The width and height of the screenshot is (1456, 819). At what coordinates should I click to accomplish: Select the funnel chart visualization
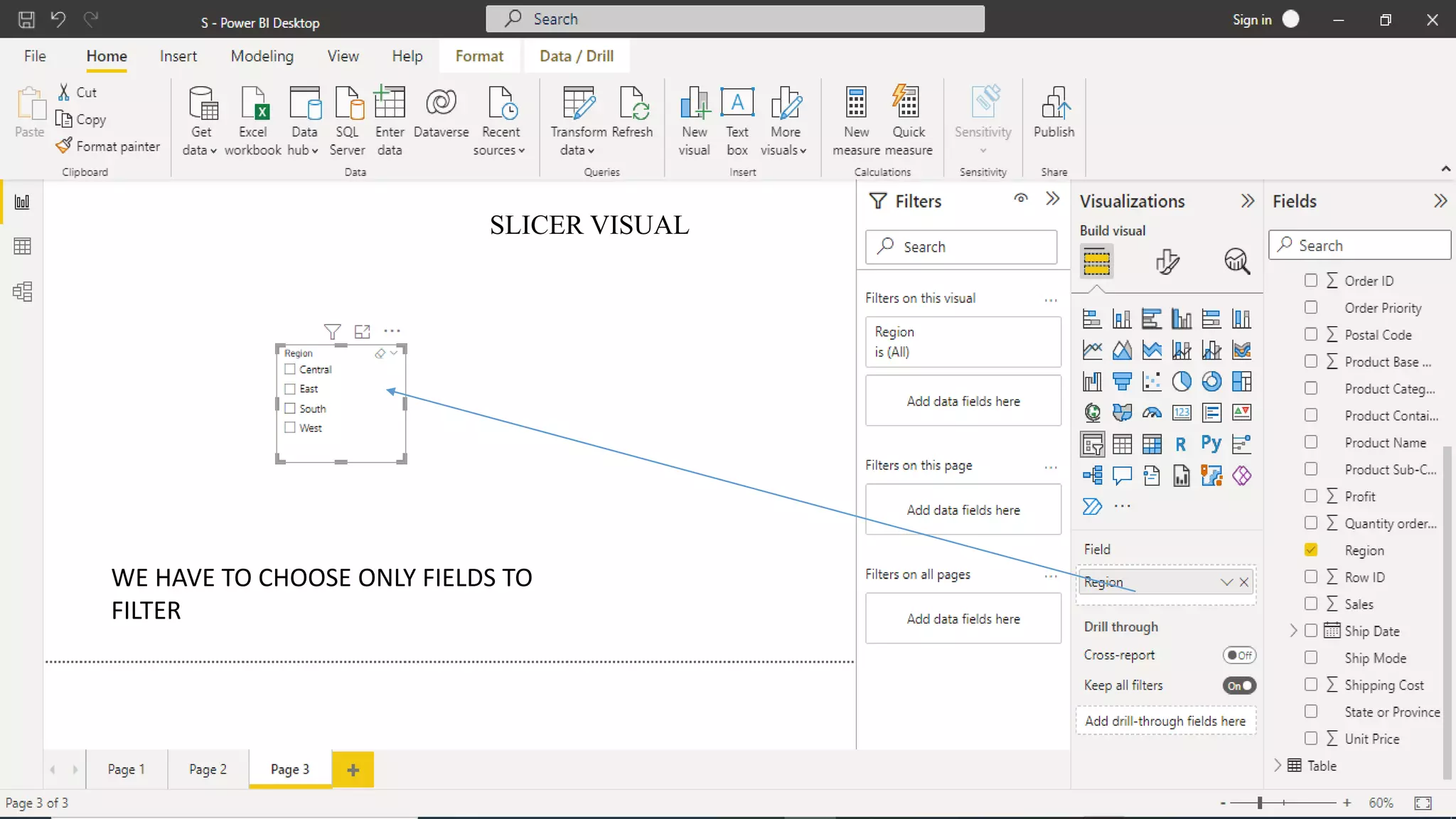click(x=1122, y=382)
